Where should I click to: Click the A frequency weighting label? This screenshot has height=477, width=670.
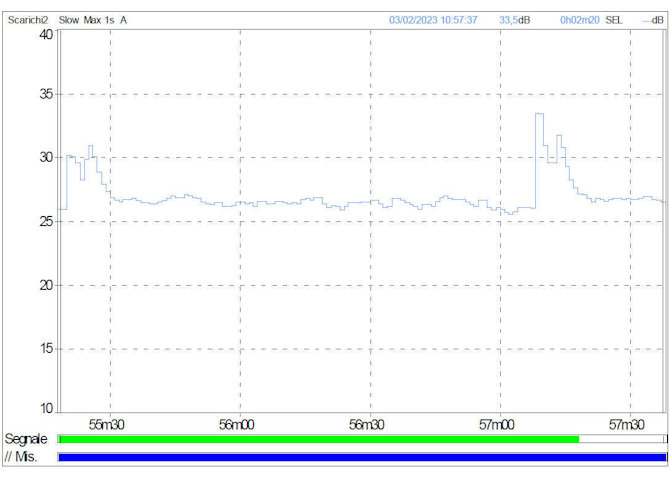point(124,20)
